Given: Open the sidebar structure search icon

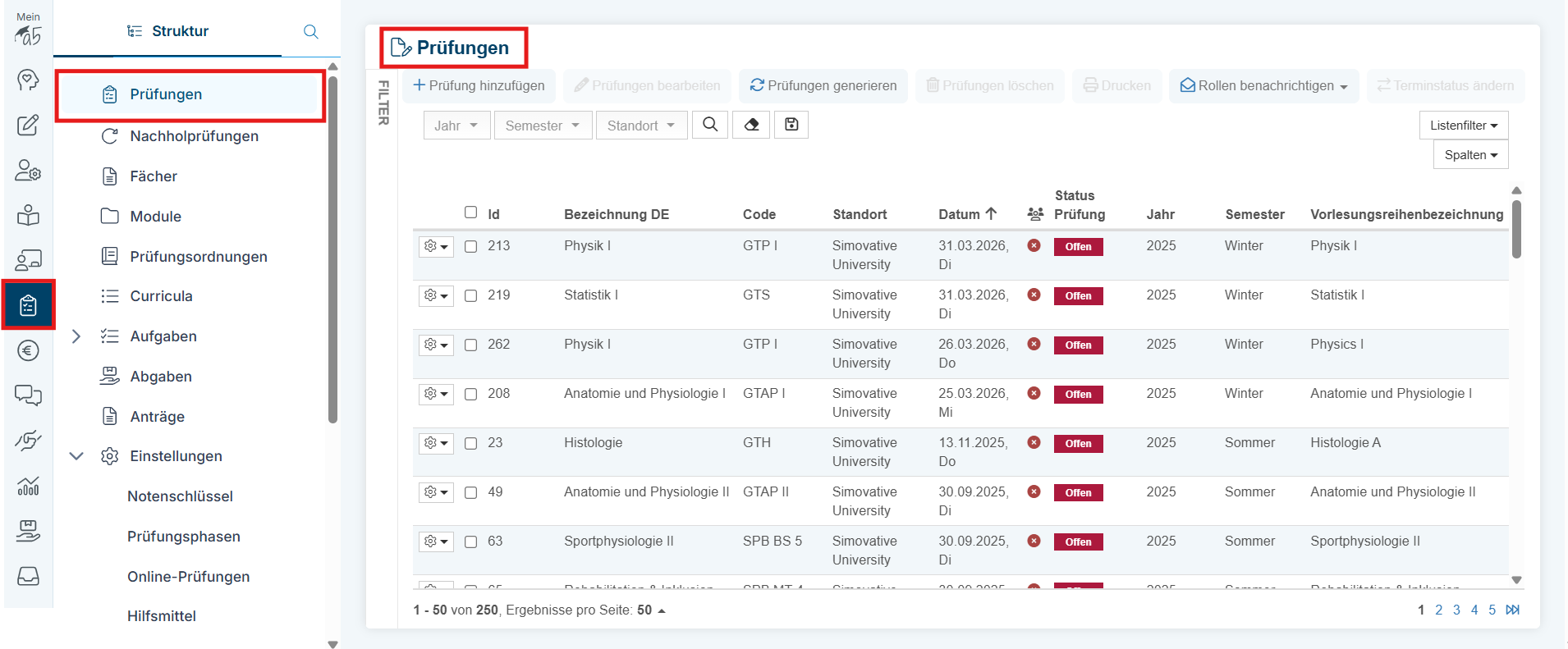Looking at the screenshot, I should pos(310,31).
